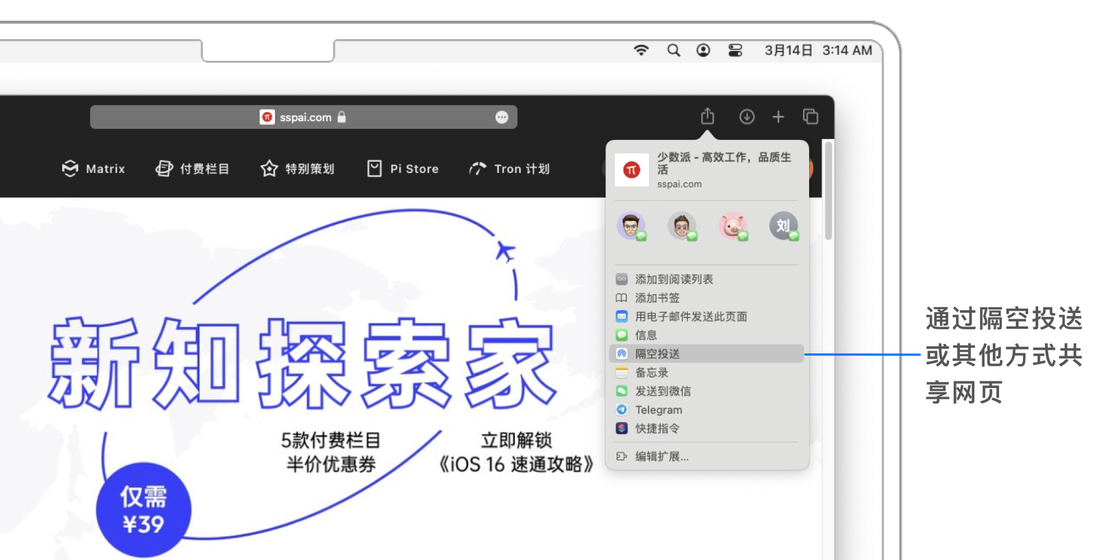Screen dimensions: 1120x560
Task: Open the Matrix navigation link
Action: pos(94,169)
